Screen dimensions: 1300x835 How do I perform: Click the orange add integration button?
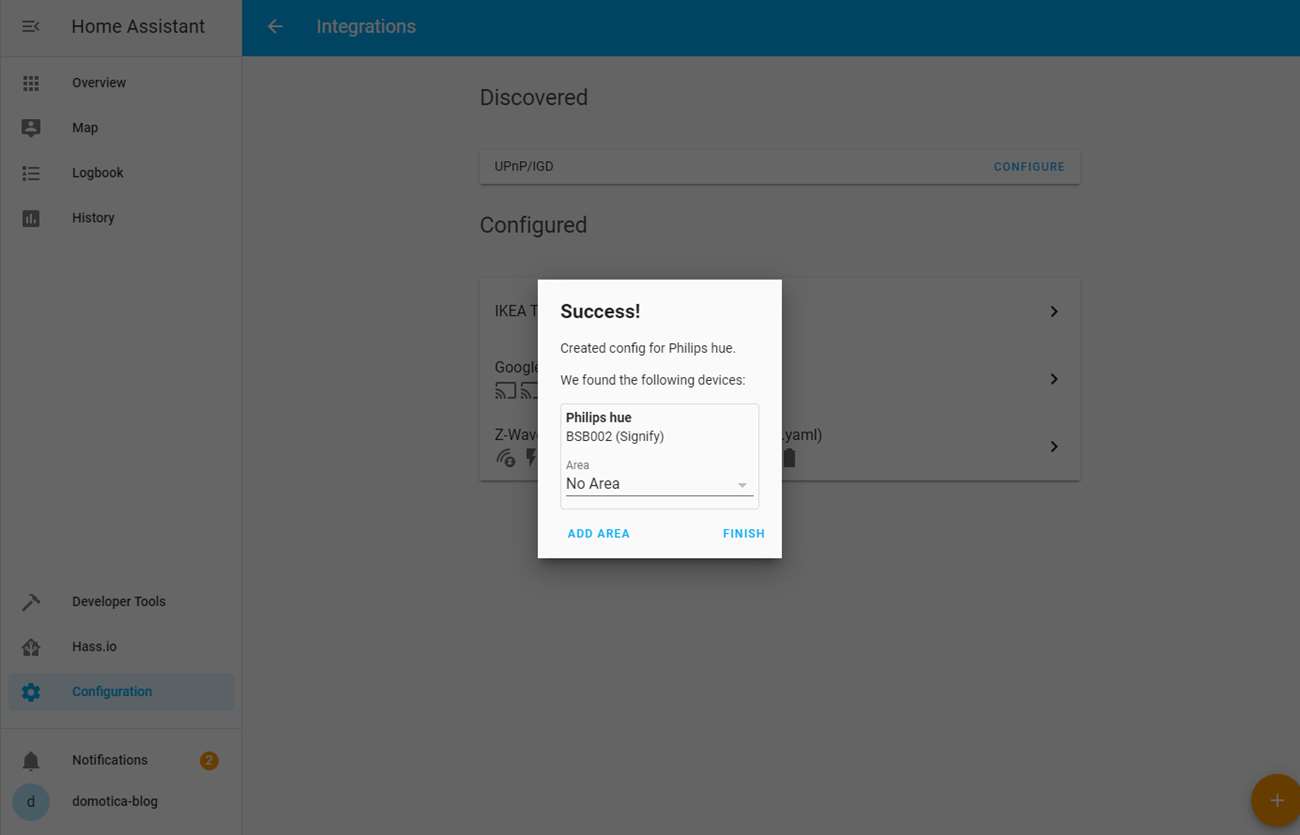pyautogui.click(x=1275, y=800)
